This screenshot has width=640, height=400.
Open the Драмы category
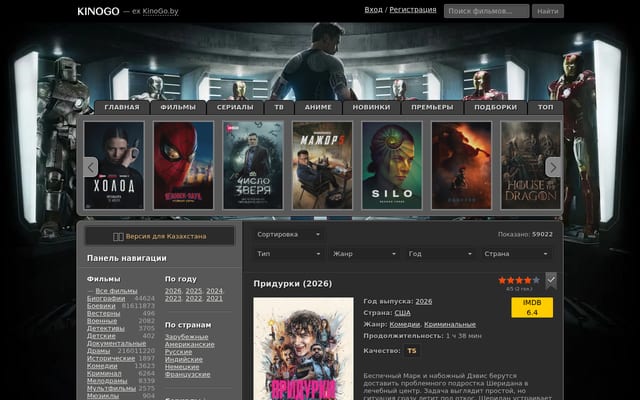pos(98,351)
